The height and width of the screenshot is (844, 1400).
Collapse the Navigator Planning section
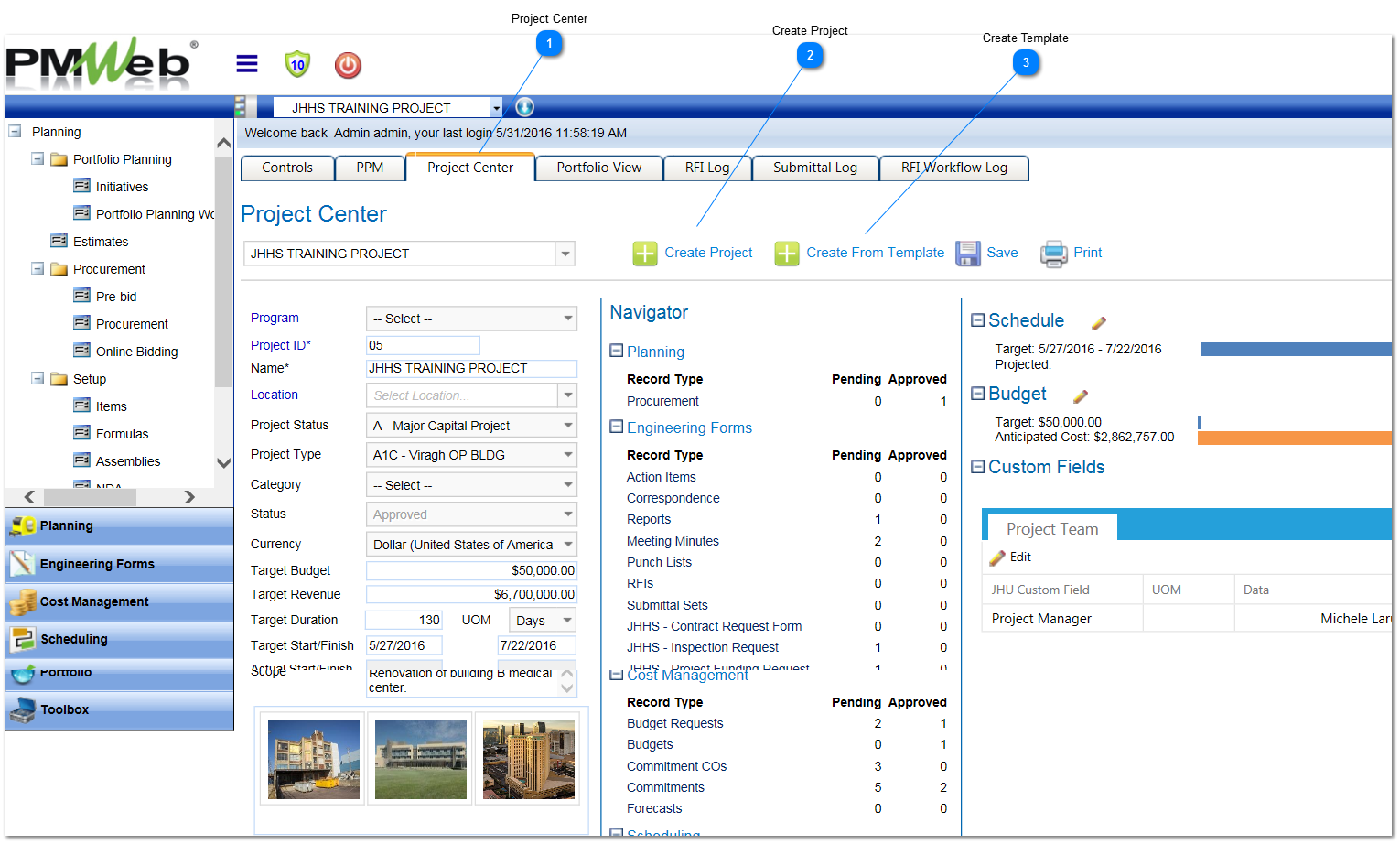[617, 351]
